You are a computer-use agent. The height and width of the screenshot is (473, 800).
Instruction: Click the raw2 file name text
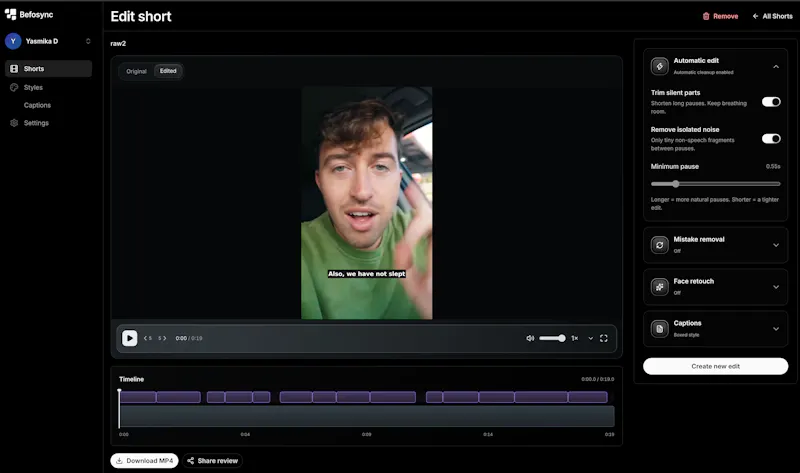pyautogui.click(x=118, y=43)
